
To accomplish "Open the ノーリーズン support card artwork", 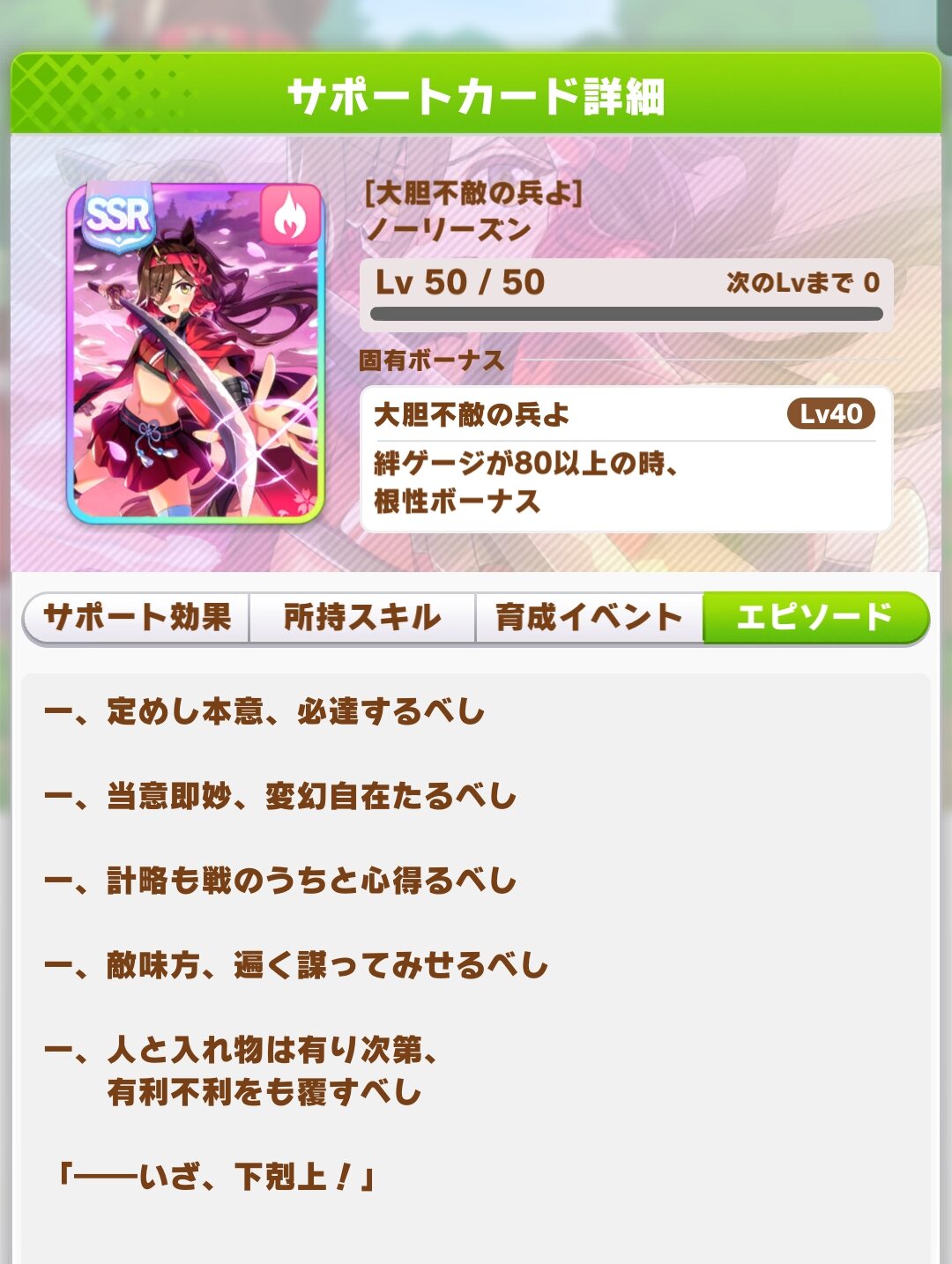I will (196, 353).
